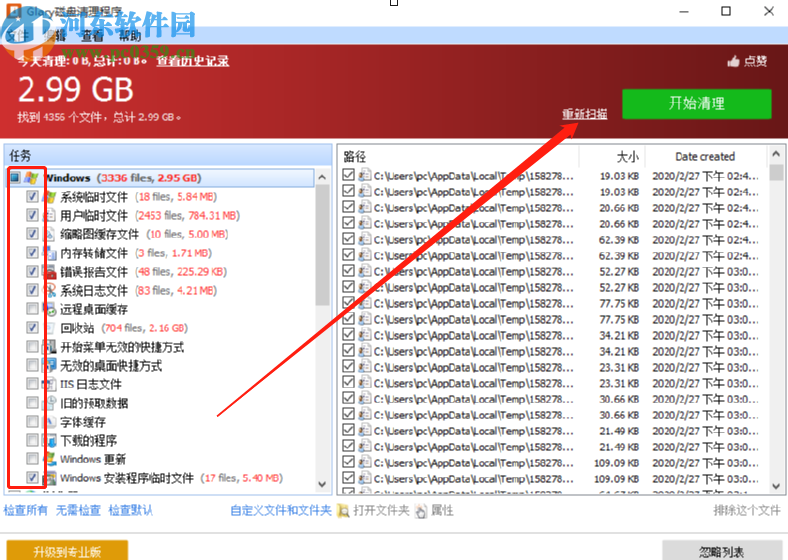Click the 内存转储文件 icon

(49, 253)
